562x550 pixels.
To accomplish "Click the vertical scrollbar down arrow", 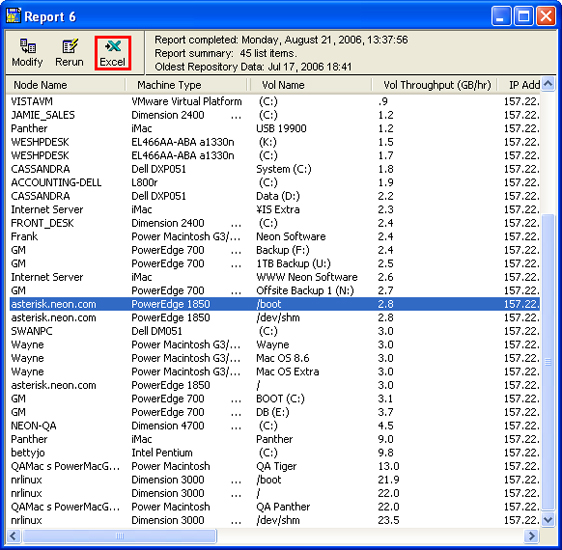I will click(x=548, y=519).
